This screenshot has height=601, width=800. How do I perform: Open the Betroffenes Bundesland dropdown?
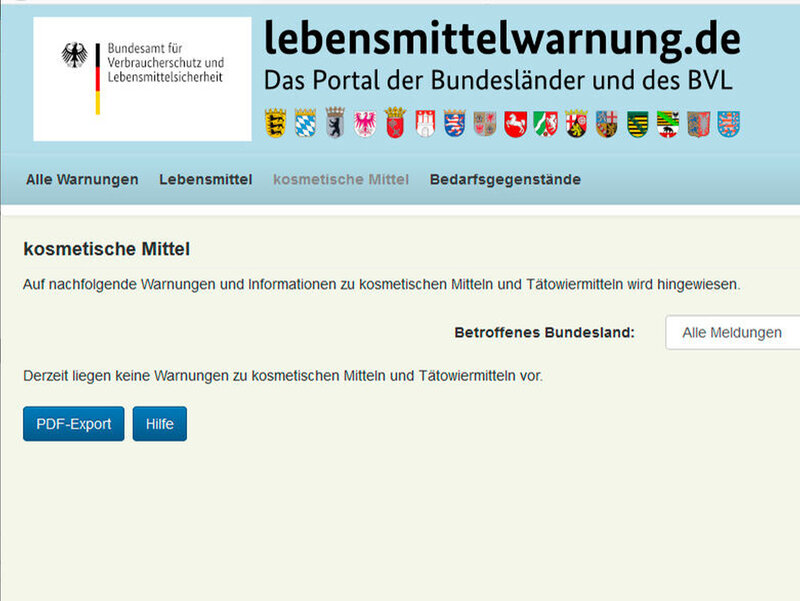tap(733, 333)
